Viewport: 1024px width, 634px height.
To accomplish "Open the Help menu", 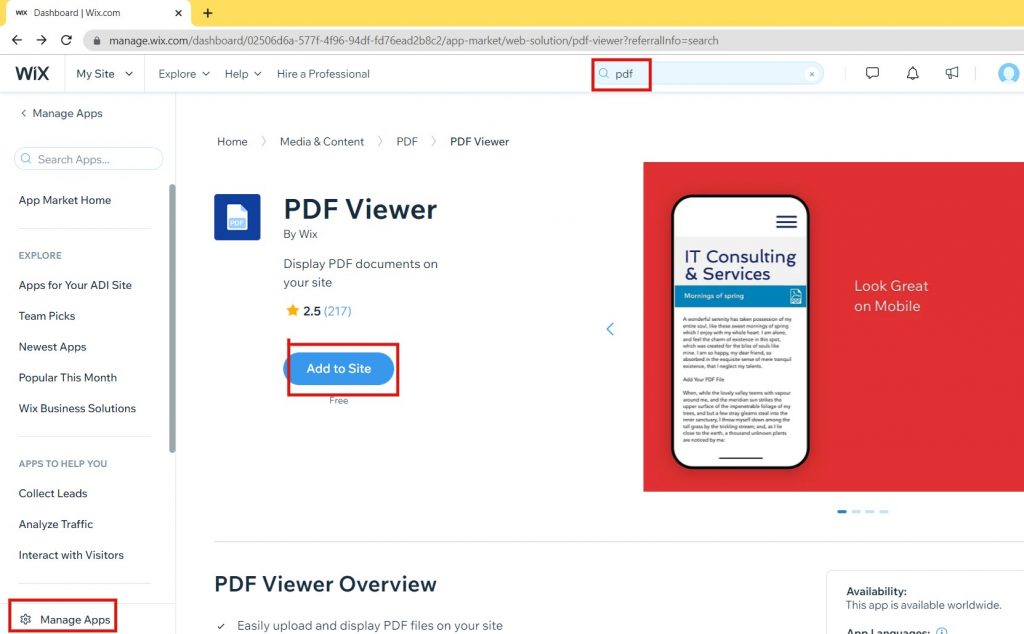I will [x=243, y=74].
